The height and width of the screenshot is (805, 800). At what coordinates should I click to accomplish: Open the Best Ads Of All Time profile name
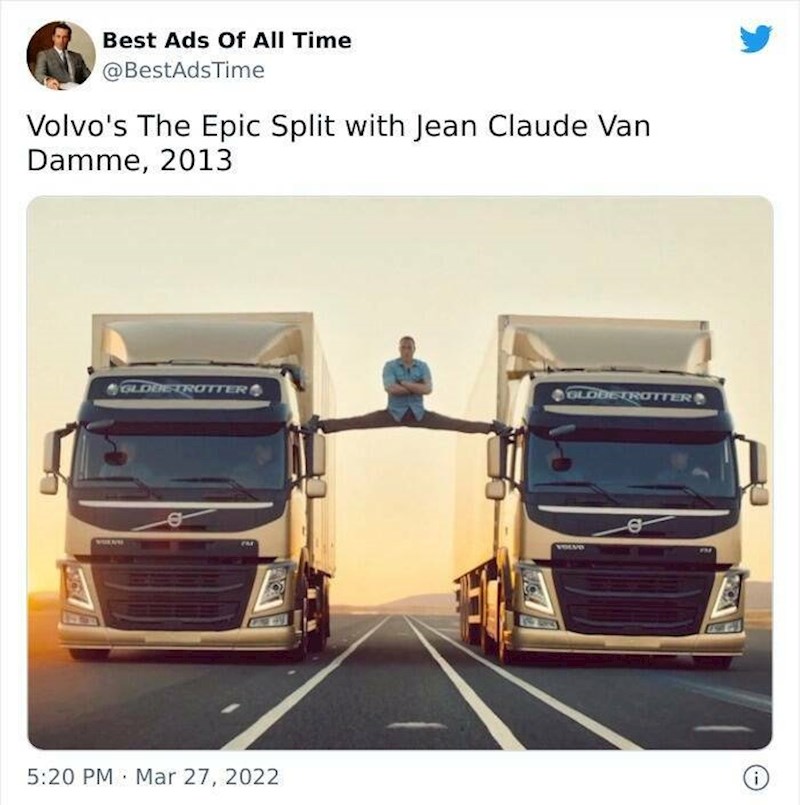[x=227, y=40]
